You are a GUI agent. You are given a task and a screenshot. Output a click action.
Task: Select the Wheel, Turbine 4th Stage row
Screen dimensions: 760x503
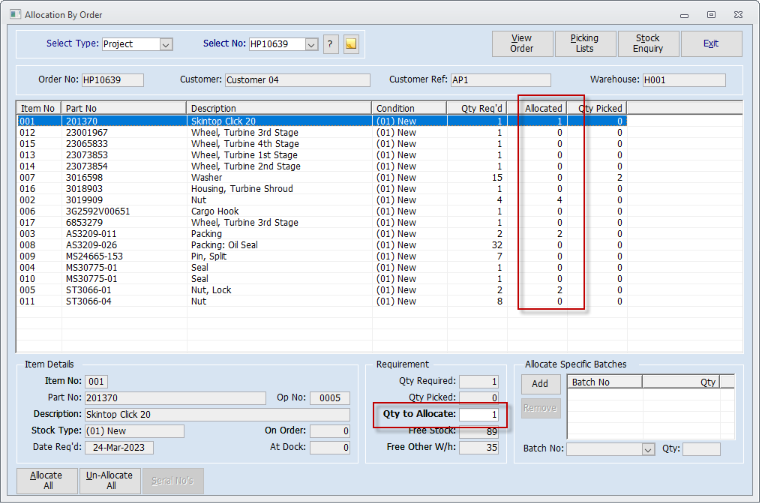[x=322, y=144]
